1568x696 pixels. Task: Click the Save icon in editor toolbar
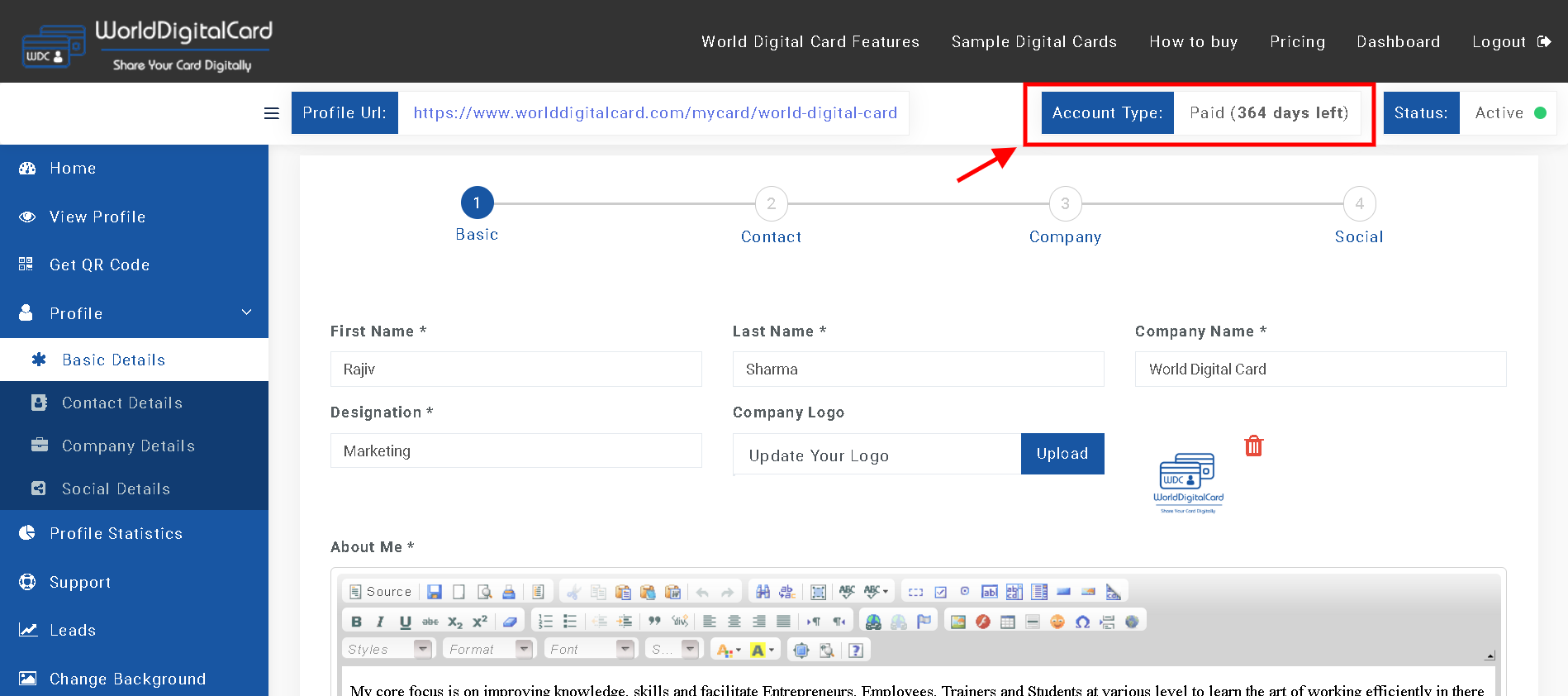[x=435, y=592]
